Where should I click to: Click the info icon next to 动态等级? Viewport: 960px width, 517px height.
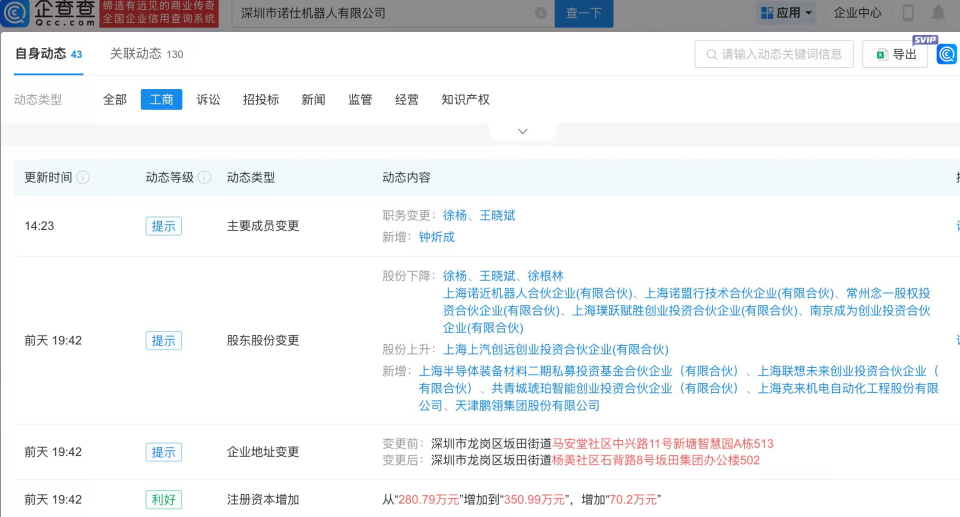click(x=204, y=177)
